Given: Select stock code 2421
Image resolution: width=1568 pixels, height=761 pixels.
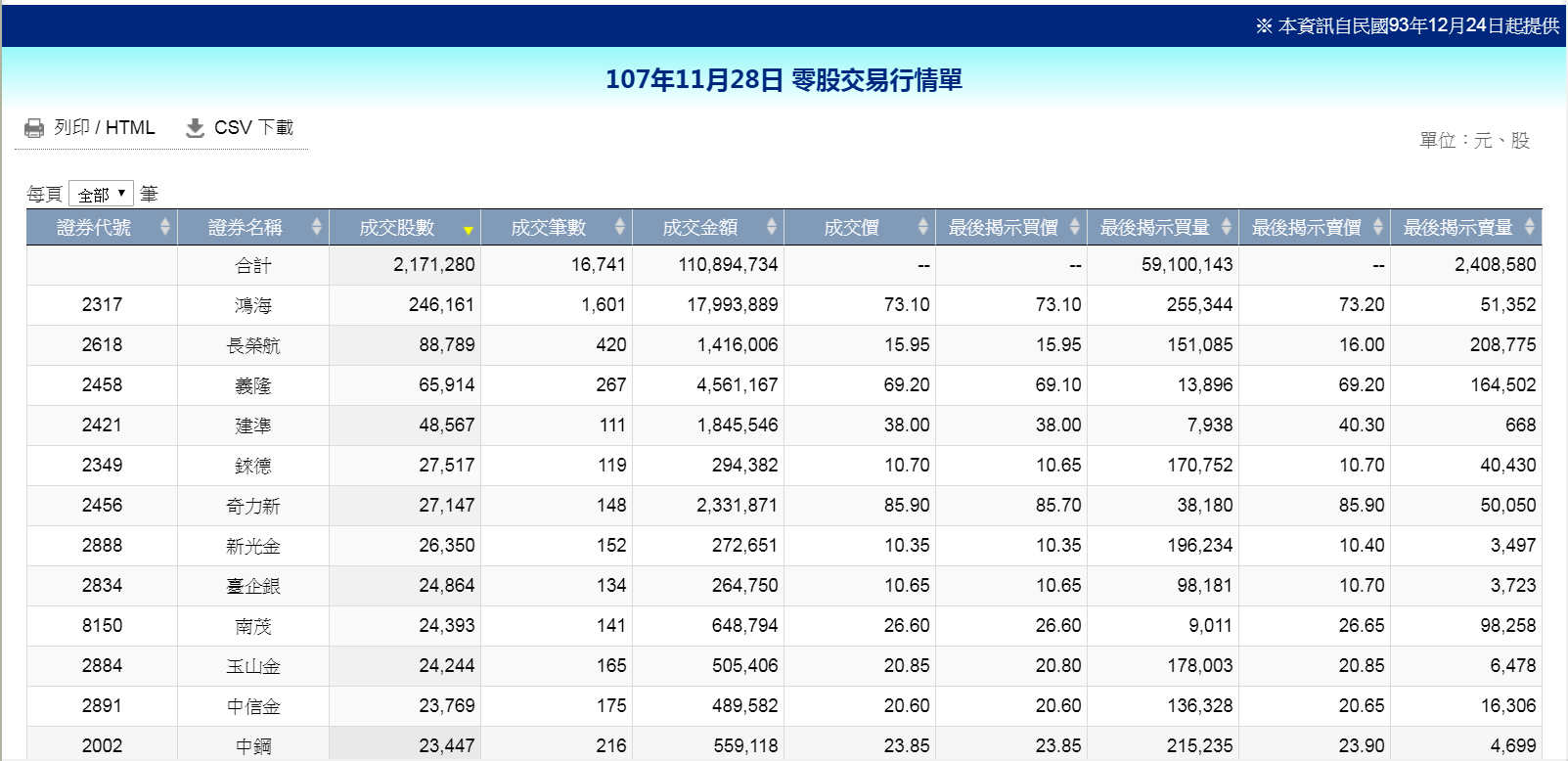Looking at the screenshot, I should click(102, 425).
